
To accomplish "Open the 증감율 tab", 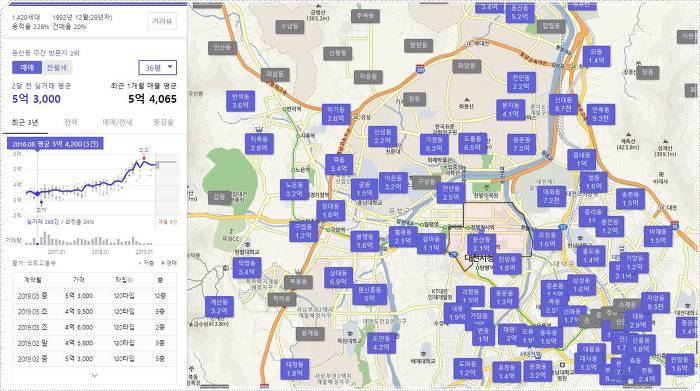I will click(x=163, y=122).
